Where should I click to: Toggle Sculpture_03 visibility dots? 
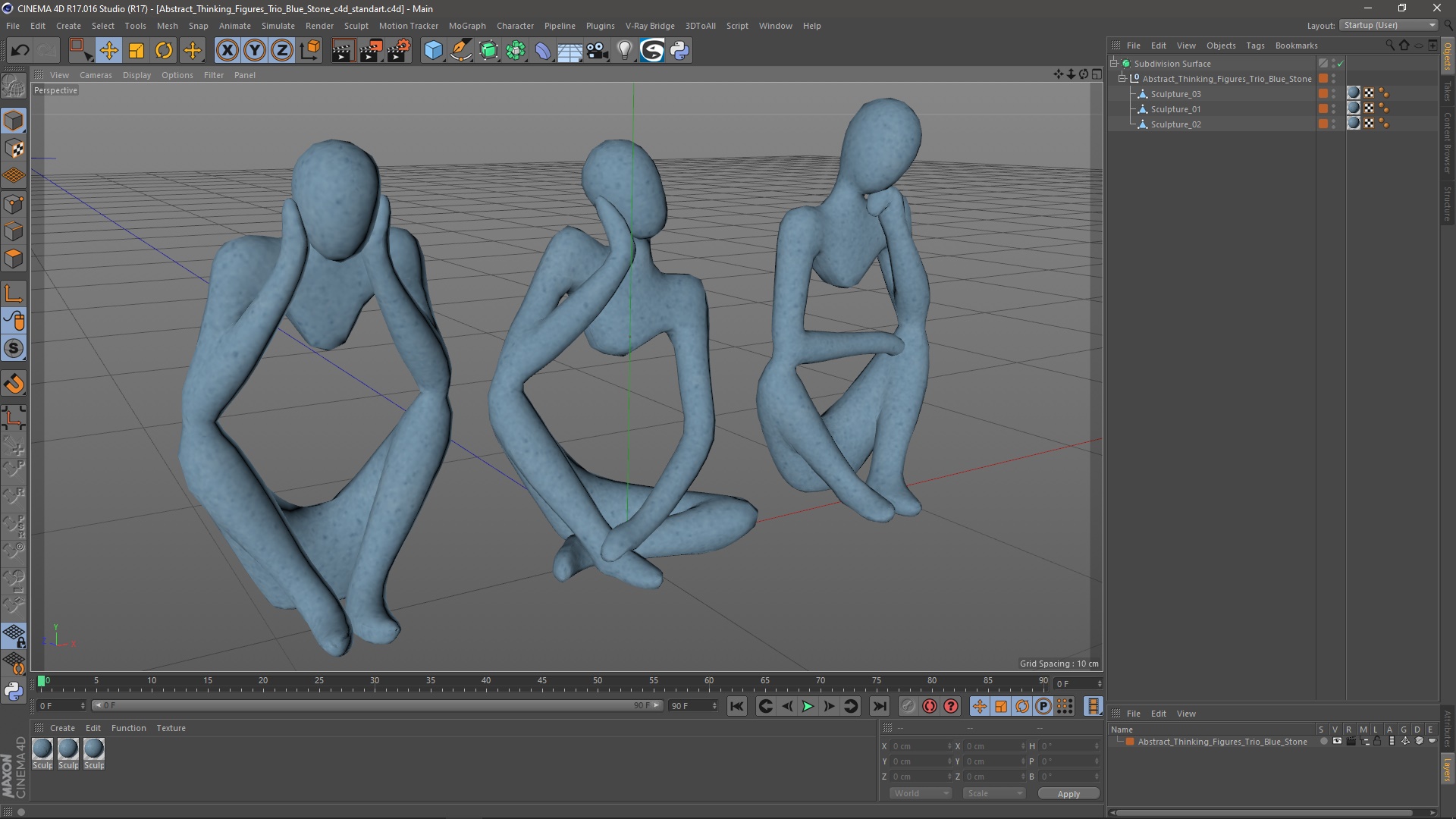[1334, 94]
